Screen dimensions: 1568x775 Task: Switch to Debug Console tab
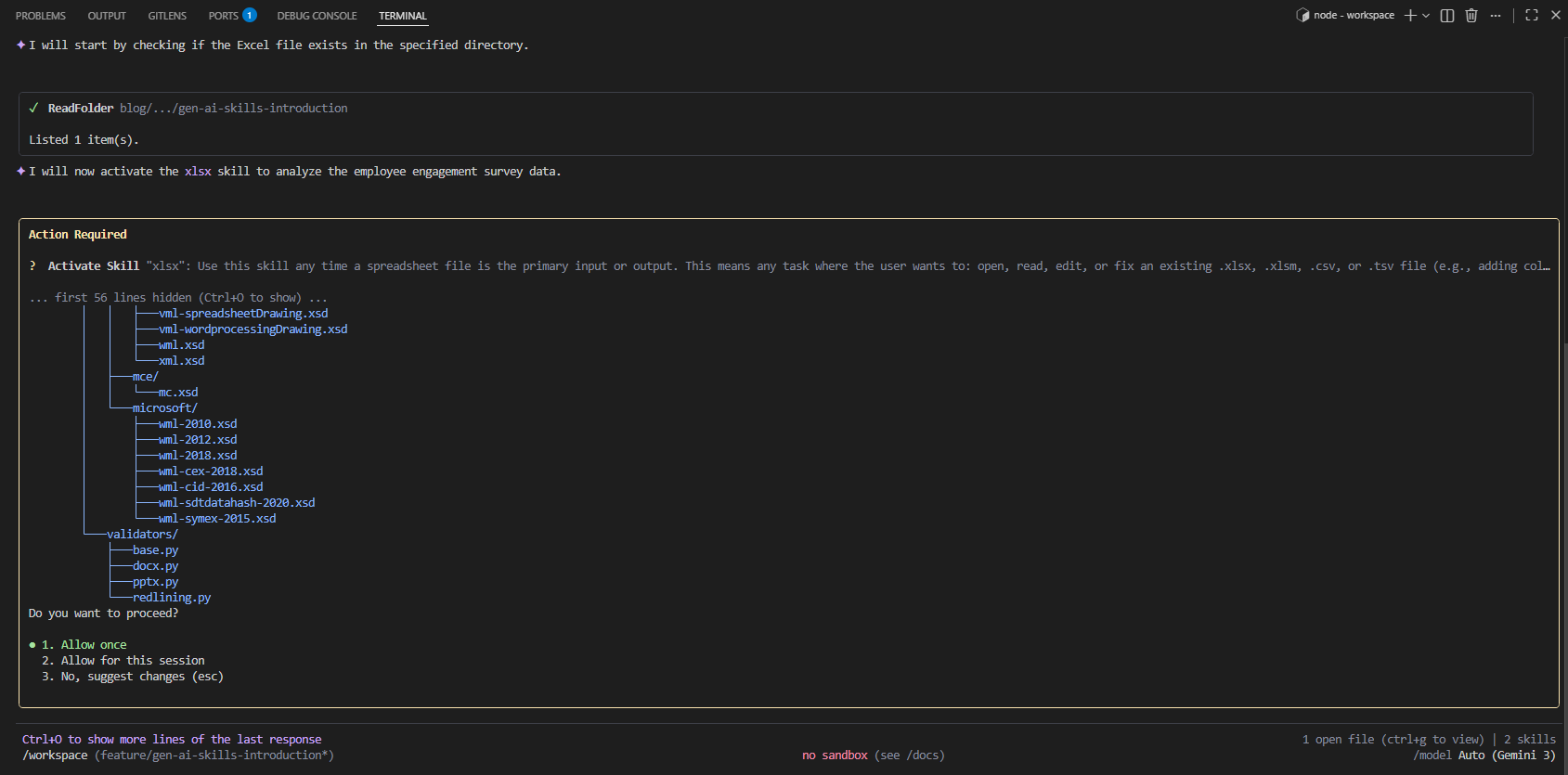317,16
